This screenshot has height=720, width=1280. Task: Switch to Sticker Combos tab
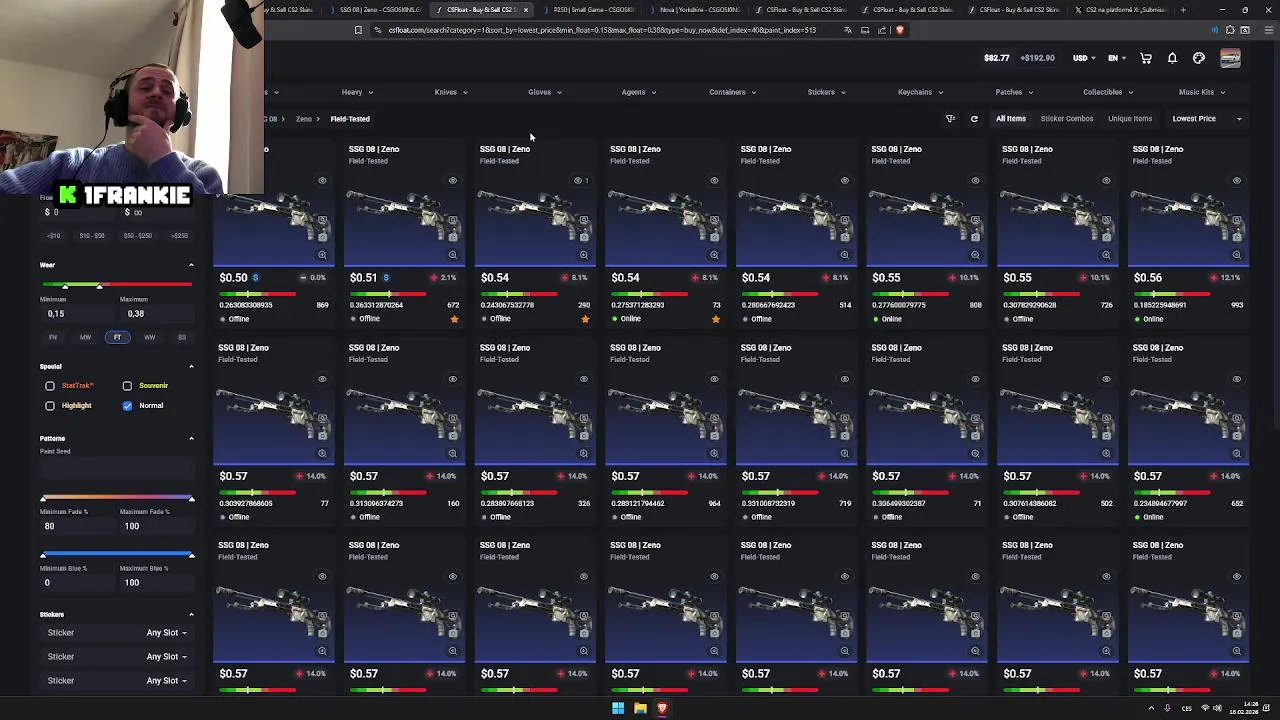pos(1067,119)
